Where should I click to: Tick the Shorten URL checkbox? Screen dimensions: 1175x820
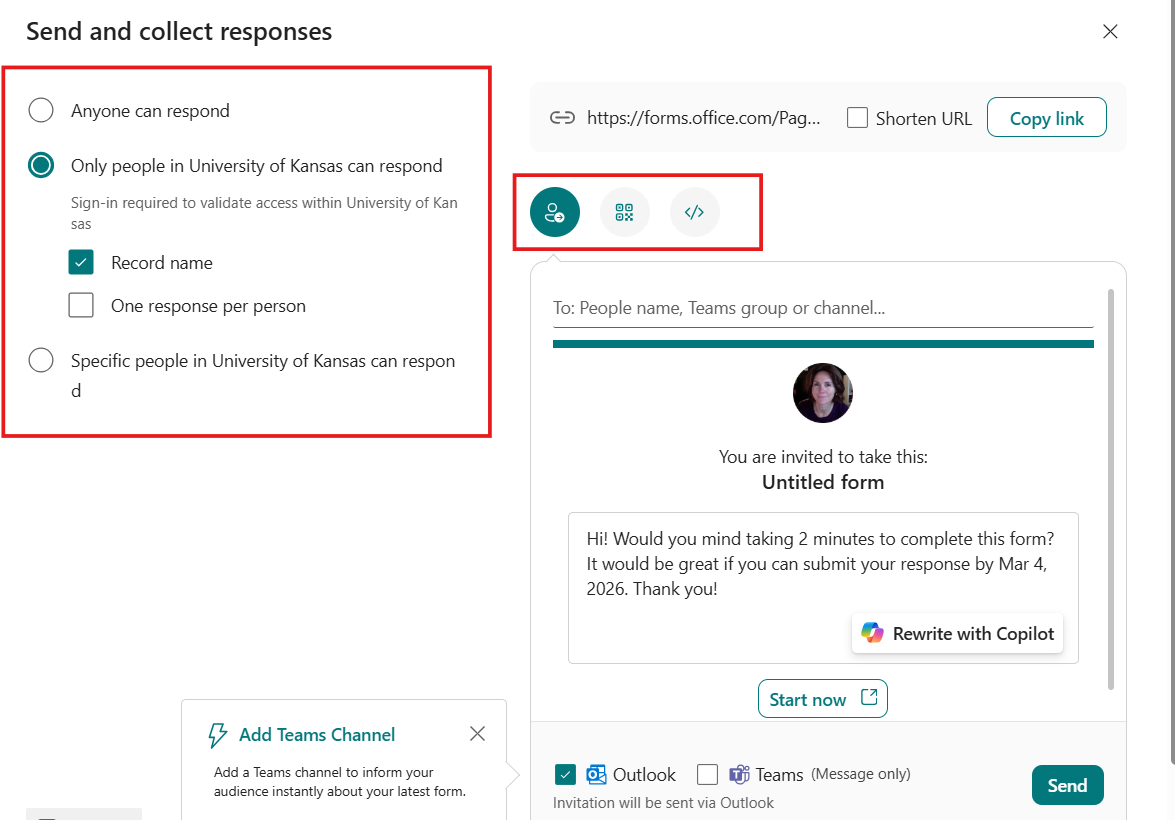[x=857, y=118]
